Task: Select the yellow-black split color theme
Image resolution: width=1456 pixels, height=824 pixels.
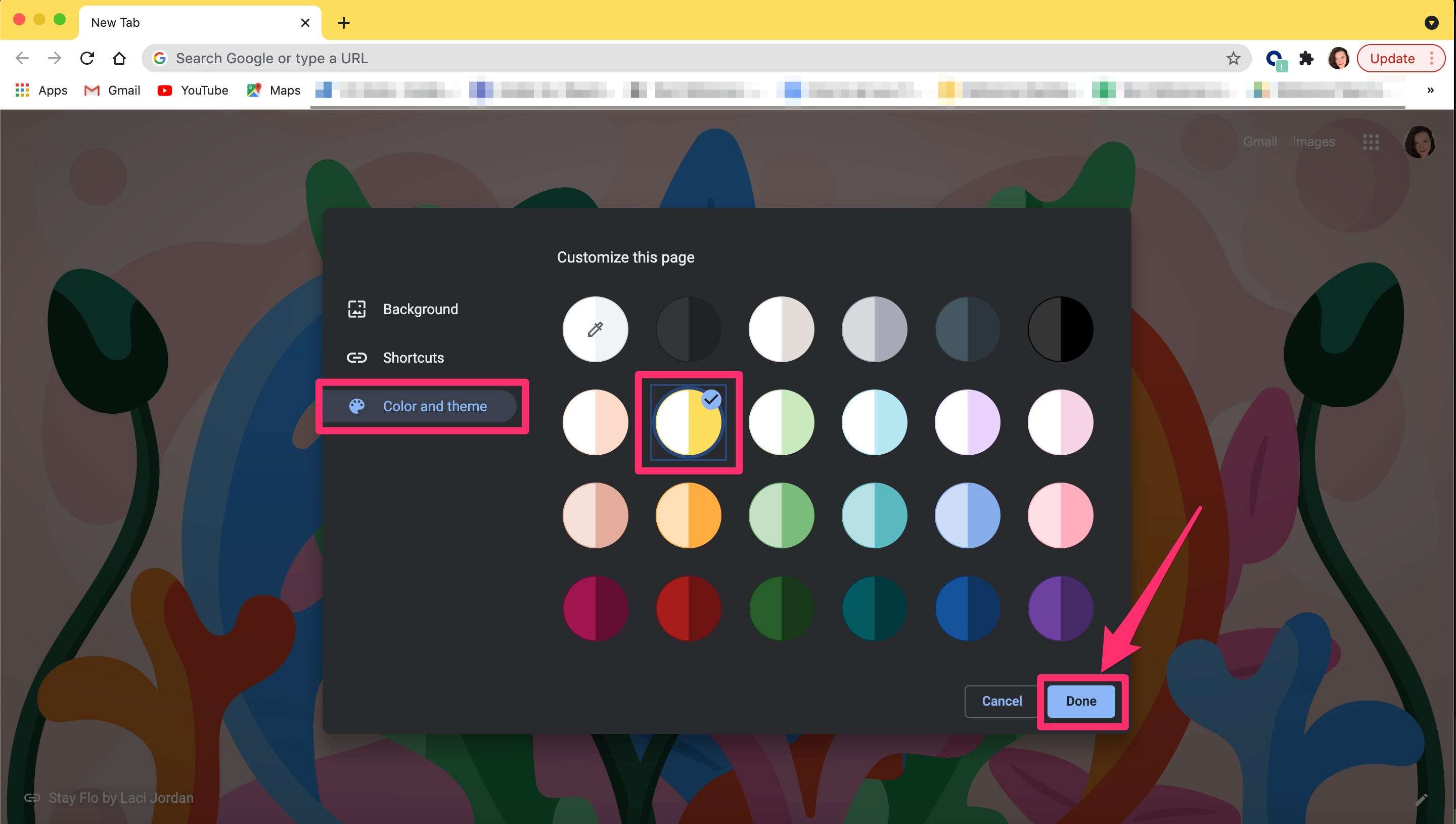Action: click(688, 422)
